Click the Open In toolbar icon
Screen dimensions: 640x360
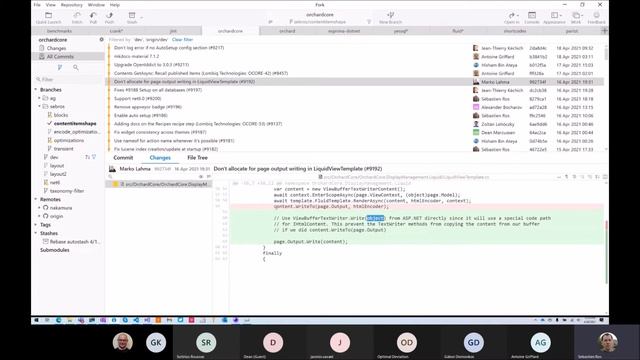pos(511,16)
